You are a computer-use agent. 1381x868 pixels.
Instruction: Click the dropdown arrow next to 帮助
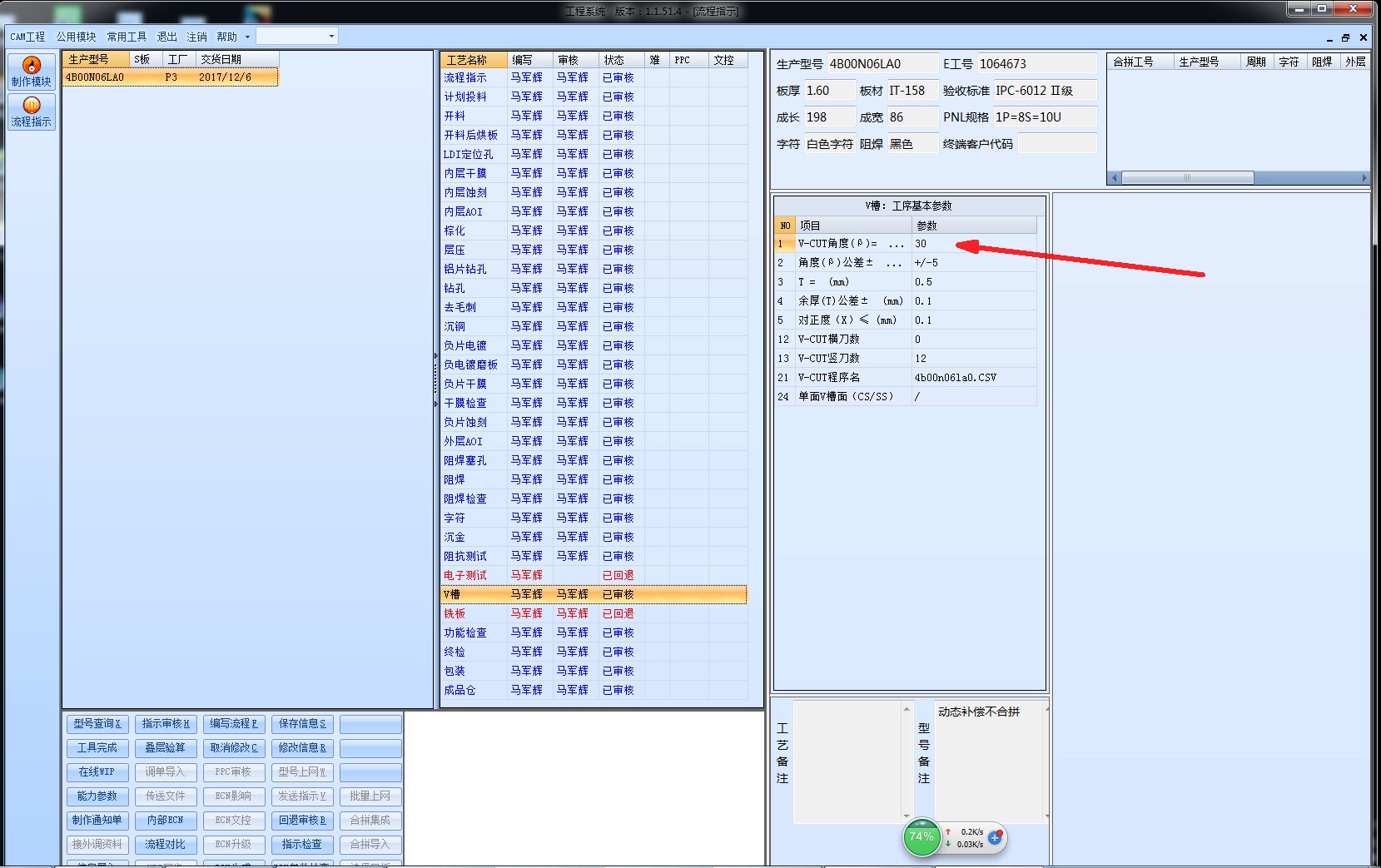pos(247,37)
